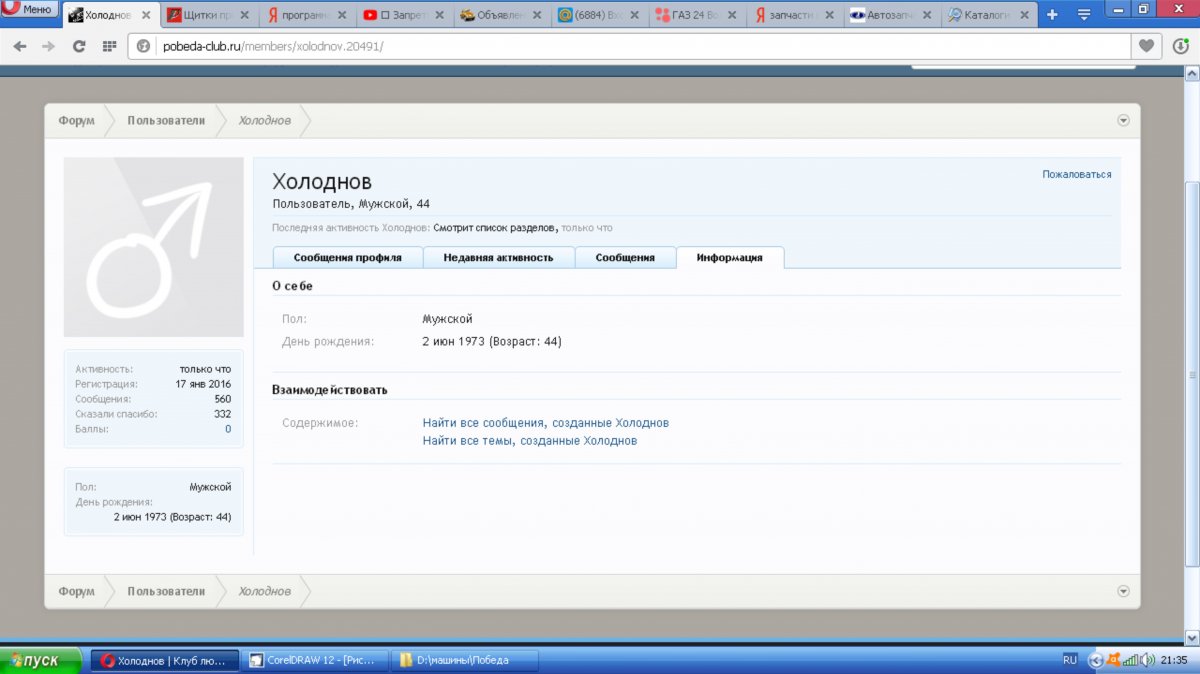Click the Пожаловаться link
The image size is (1200, 674).
(x=1076, y=174)
